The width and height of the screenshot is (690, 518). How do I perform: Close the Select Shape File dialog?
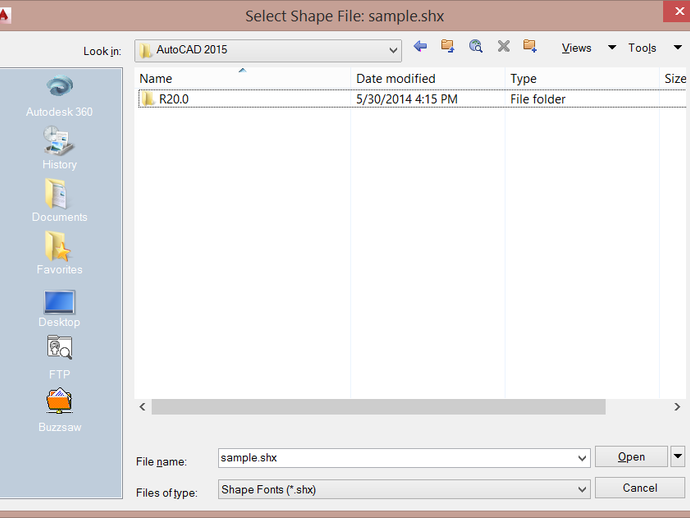pyautogui.click(x=678, y=11)
